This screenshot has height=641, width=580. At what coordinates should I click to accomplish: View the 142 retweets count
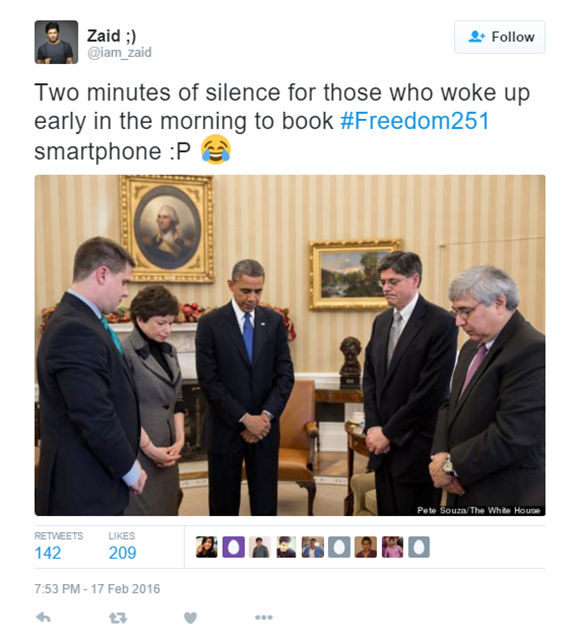(48, 553)
